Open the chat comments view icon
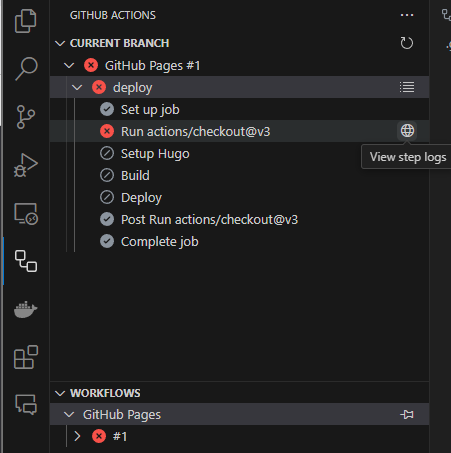This screenshot has height=453, width=451. click(x=26, y=404)
